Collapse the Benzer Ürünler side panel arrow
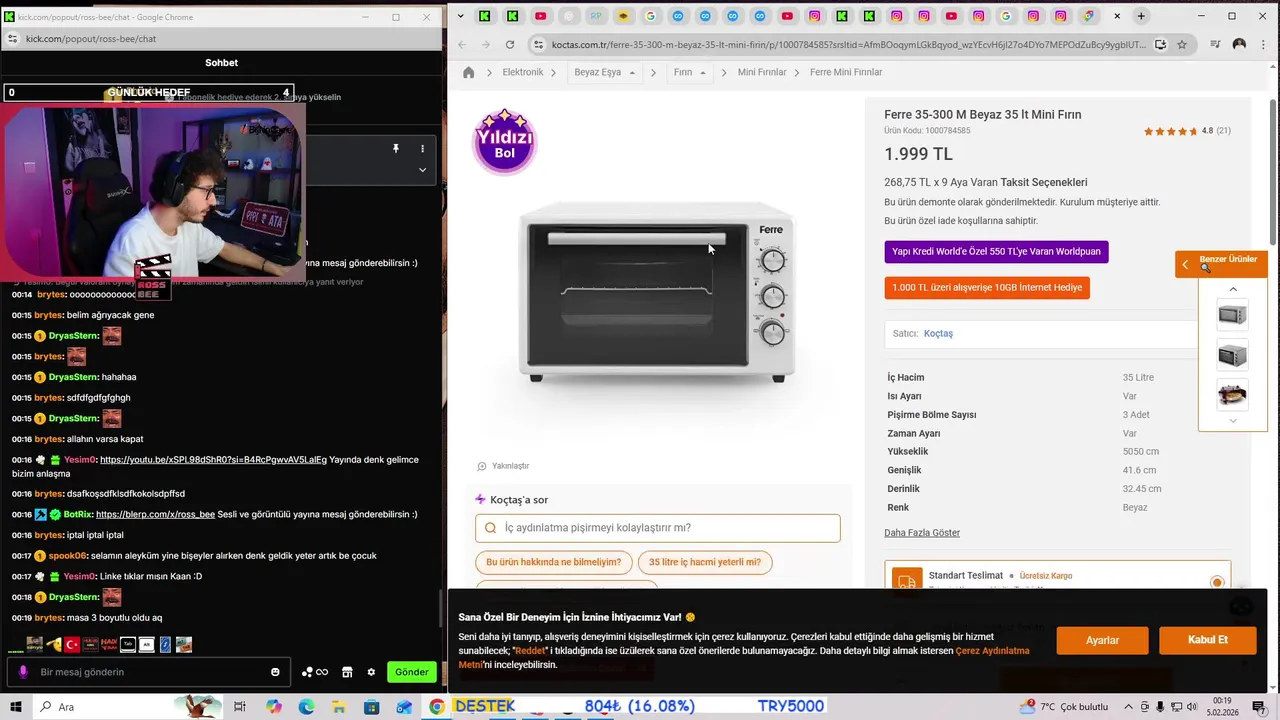This screenshot has width=1280, height=720. coord(1185,265)
